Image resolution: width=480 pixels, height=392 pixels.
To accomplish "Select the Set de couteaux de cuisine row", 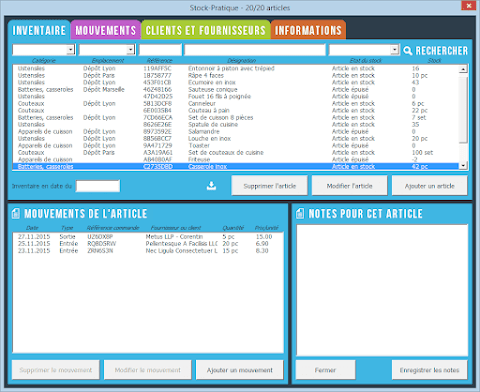I will click(236, 152).
